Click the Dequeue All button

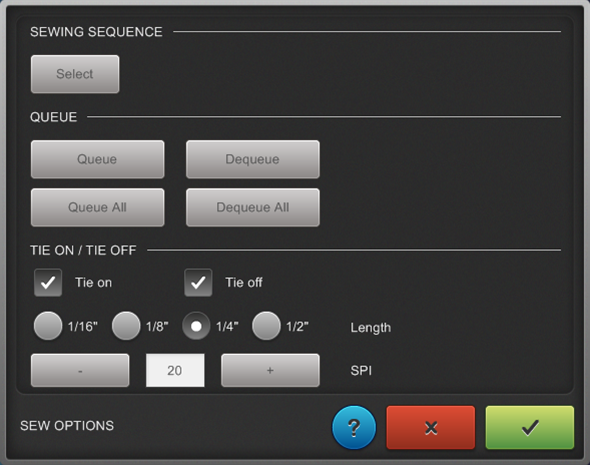click(x=253, y=207)
